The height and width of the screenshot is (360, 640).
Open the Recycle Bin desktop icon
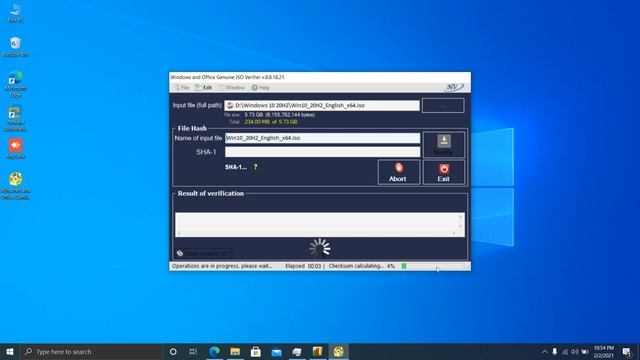(16, 47)
